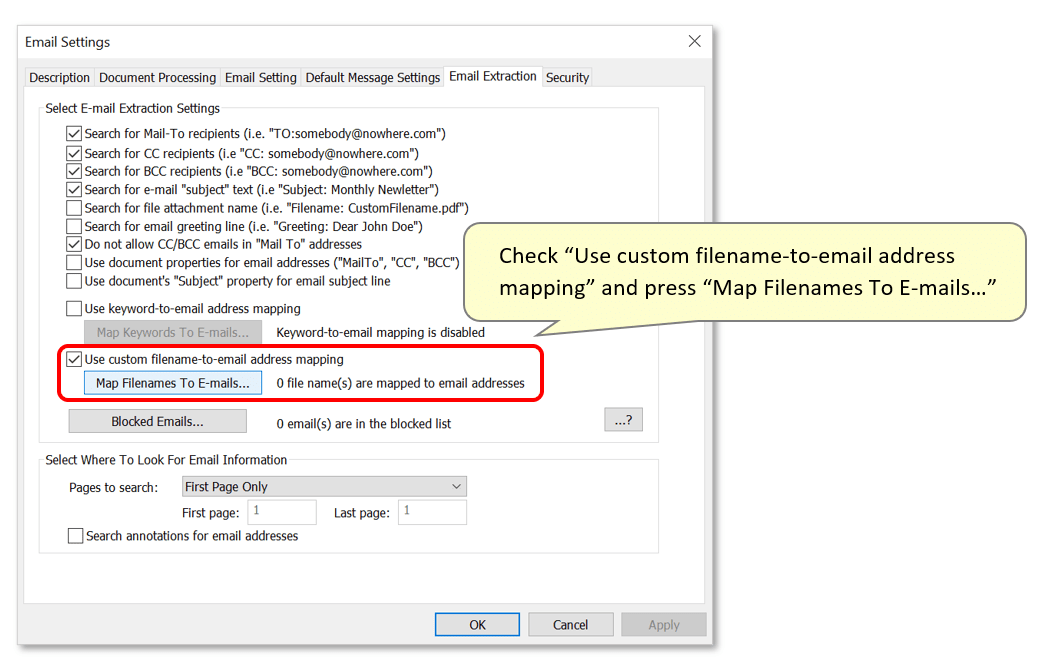Click the Map Filenames To E-mails button

[172, 383]
